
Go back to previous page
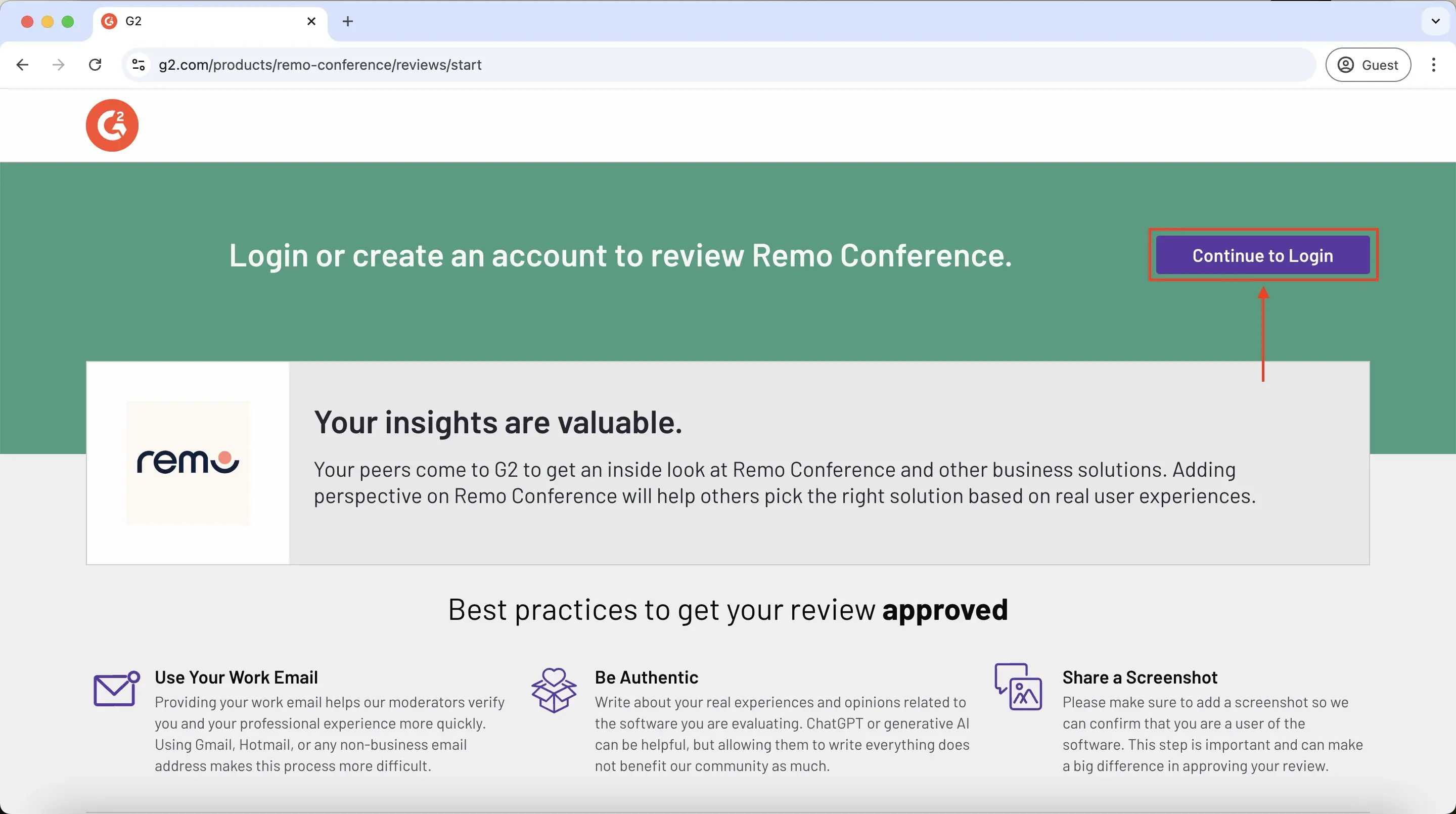pos(23,65)
